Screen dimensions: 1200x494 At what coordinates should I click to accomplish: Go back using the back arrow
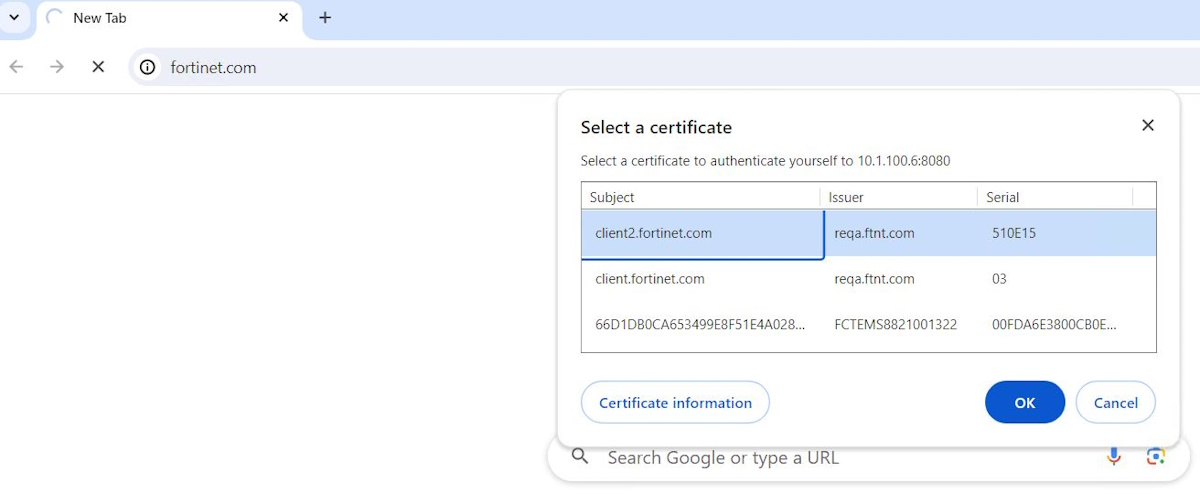click(16, 67)
